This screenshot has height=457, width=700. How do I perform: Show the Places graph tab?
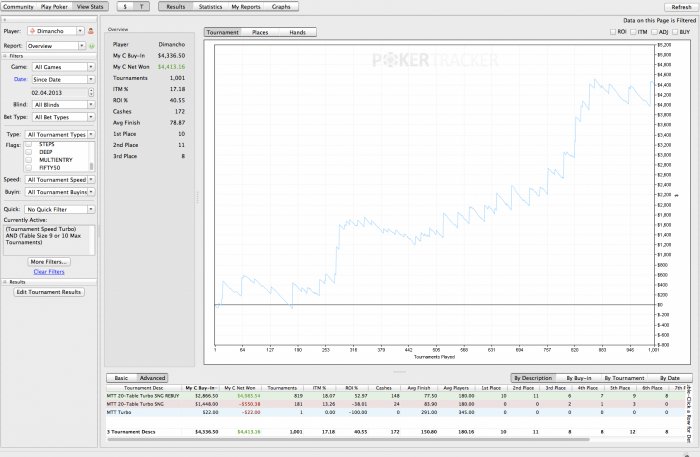pos(260,32)
